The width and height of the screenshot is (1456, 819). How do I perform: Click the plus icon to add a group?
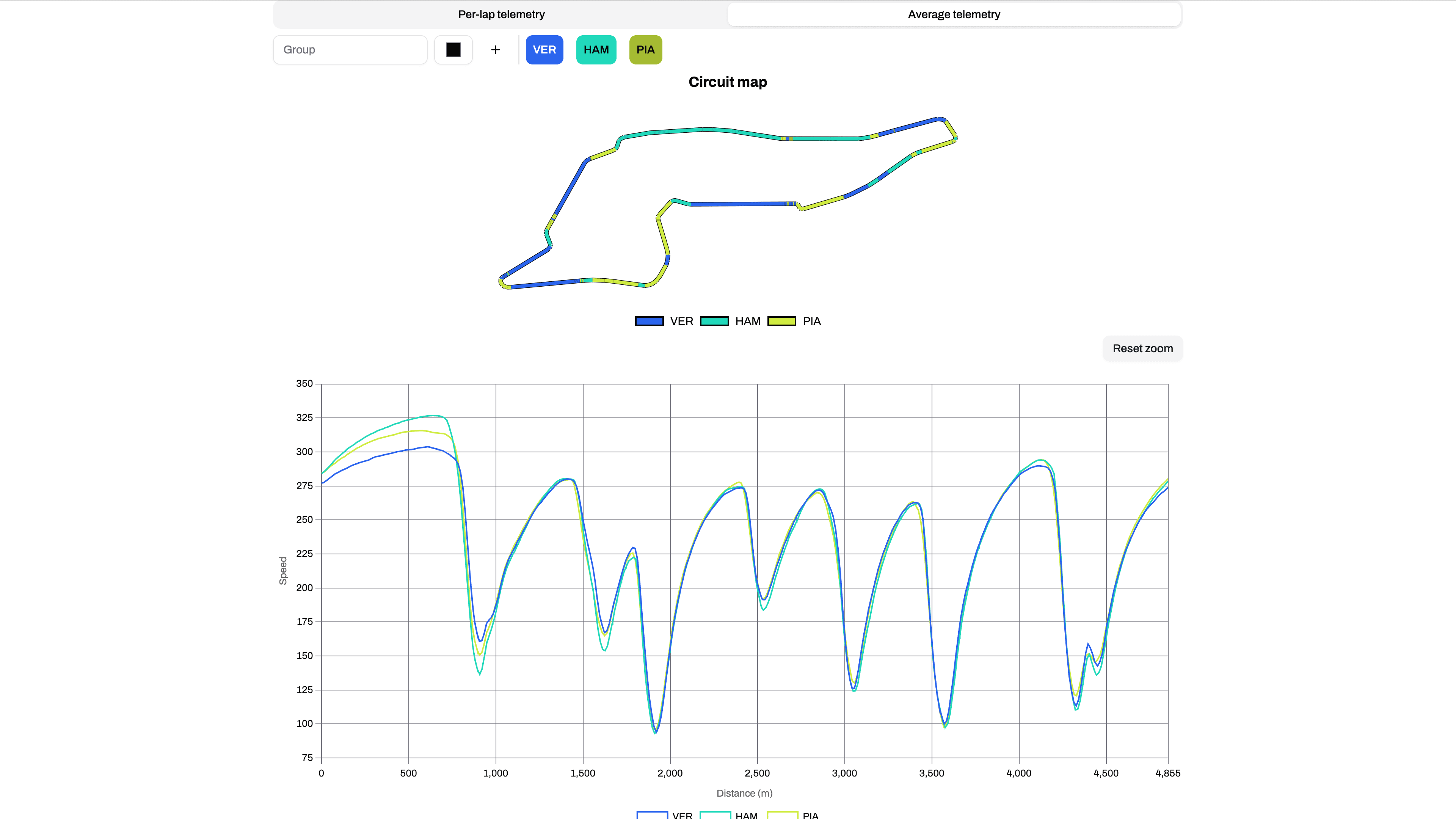(x=496, y=50)
